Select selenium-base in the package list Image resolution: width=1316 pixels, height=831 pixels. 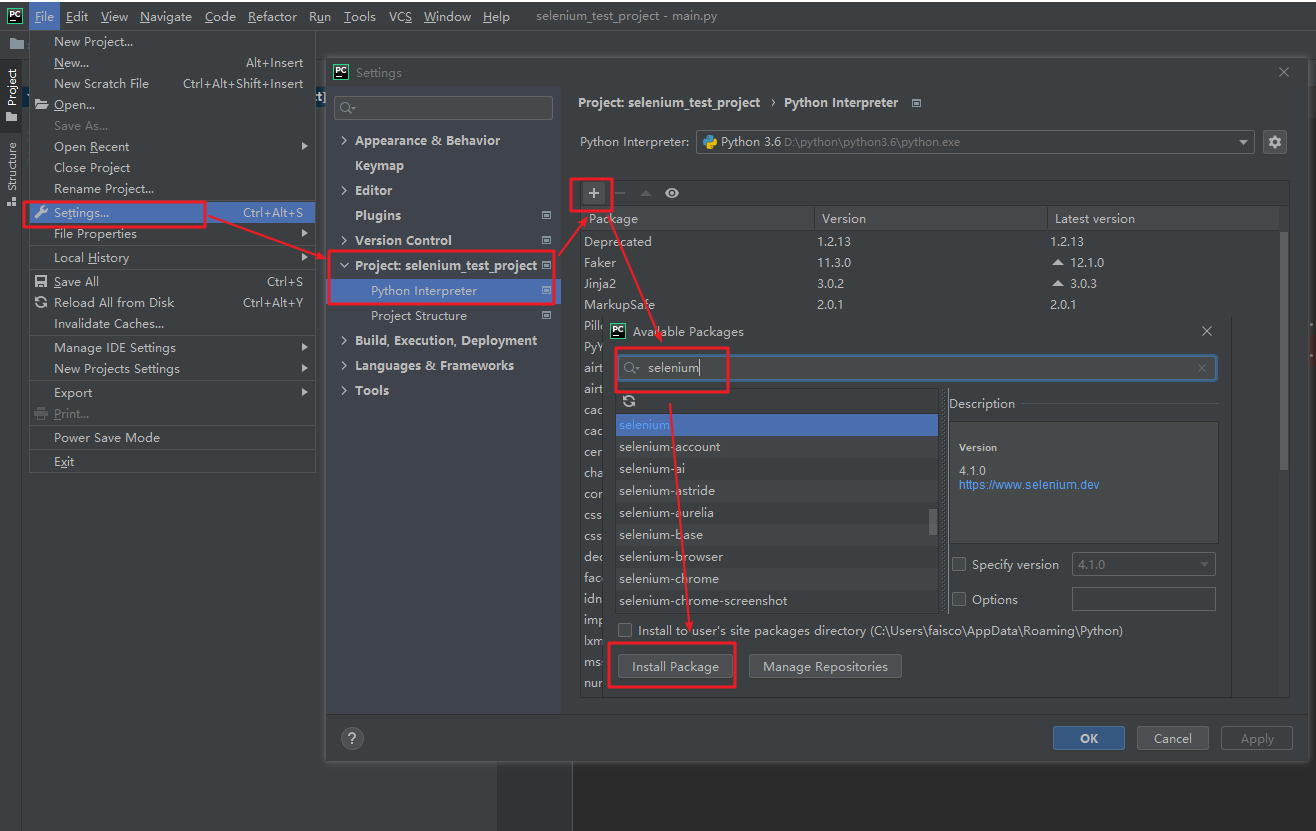[x=776, y=534]
